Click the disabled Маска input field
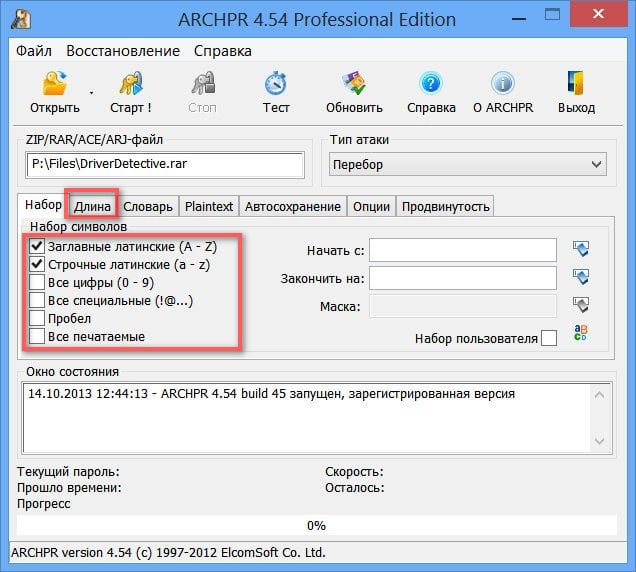Image resolution: width=636 pixels, height=572 pixels. [x=463, y=306]
